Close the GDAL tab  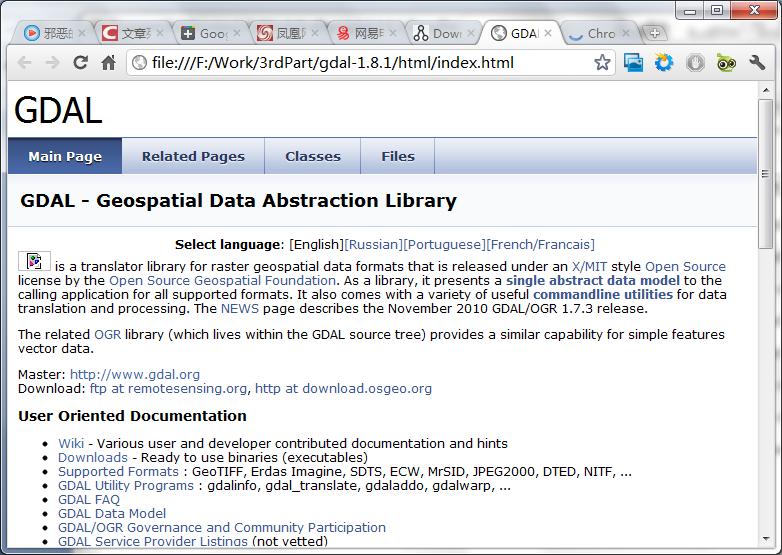click(x=548, y=33)
